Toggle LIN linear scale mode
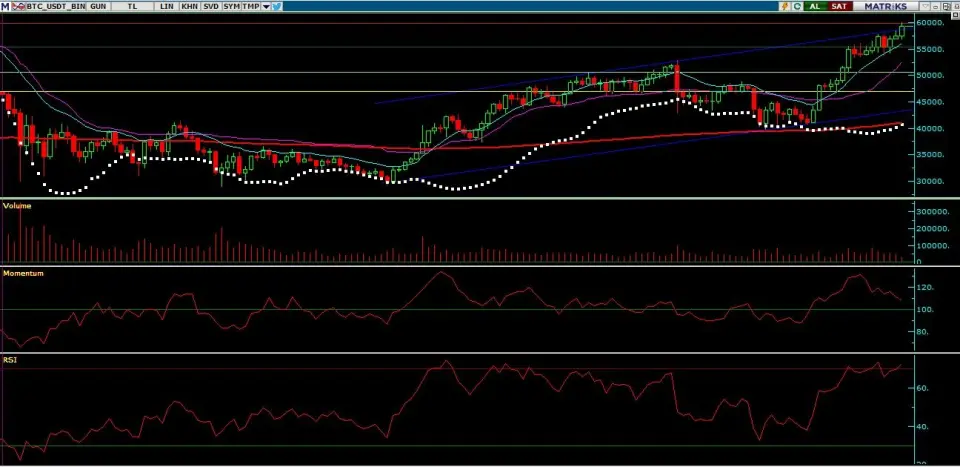Viewport: 960px width, 467px height. 164,6
